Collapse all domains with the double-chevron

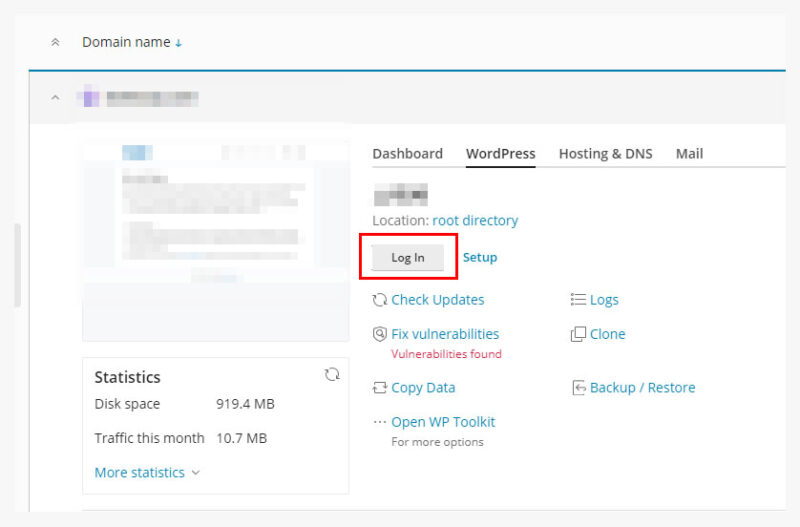click(x=55, y=43)
